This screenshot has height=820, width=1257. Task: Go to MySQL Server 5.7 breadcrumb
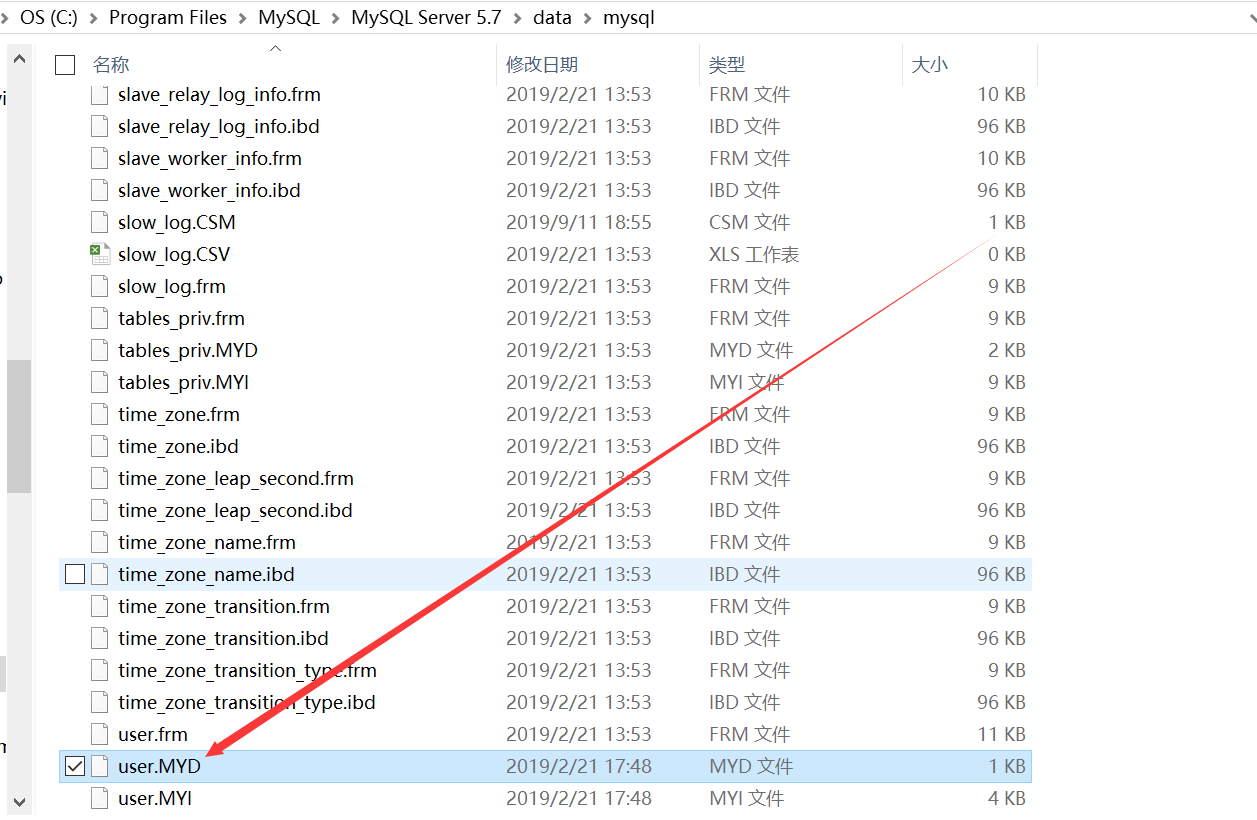point(426,18)
